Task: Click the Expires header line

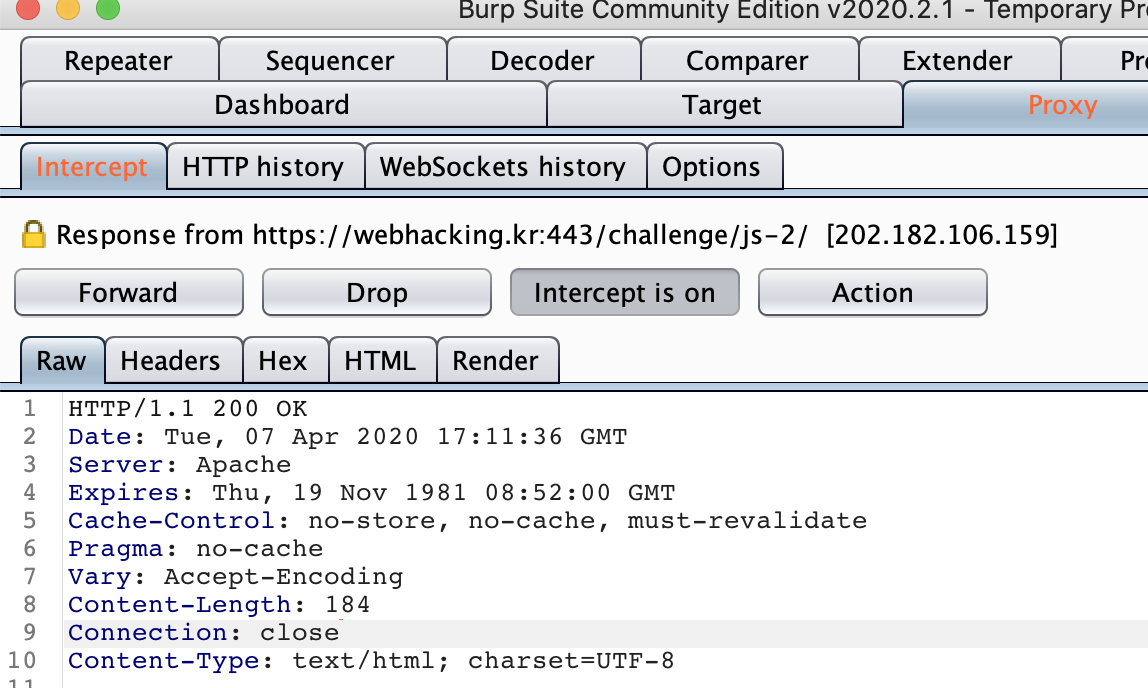Action: 371,493
